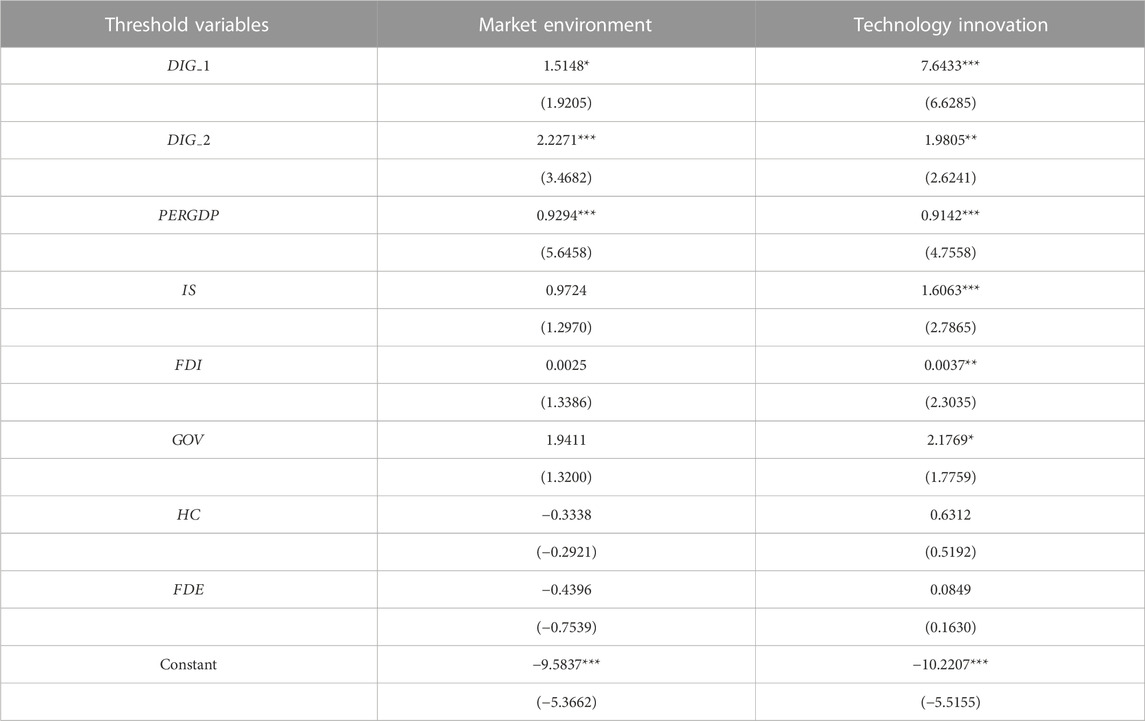Image resolution: width=1145 pixels, height=721 pixels.
Task: Click the 7.6433*** technology innovation value
Action: (x=950, y=66)
